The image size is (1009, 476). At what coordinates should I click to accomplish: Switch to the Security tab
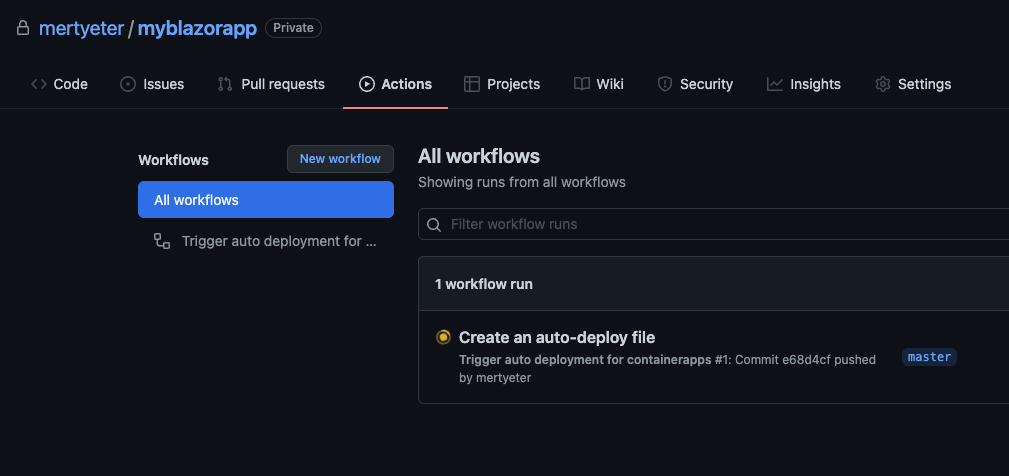pos(695,84)
